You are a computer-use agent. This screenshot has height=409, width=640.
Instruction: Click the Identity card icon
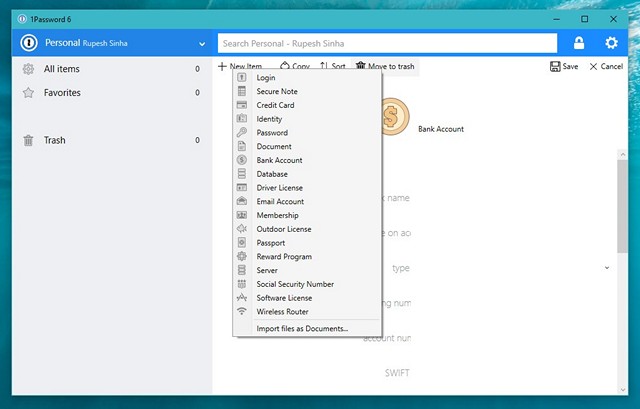(x=242, y=118)
